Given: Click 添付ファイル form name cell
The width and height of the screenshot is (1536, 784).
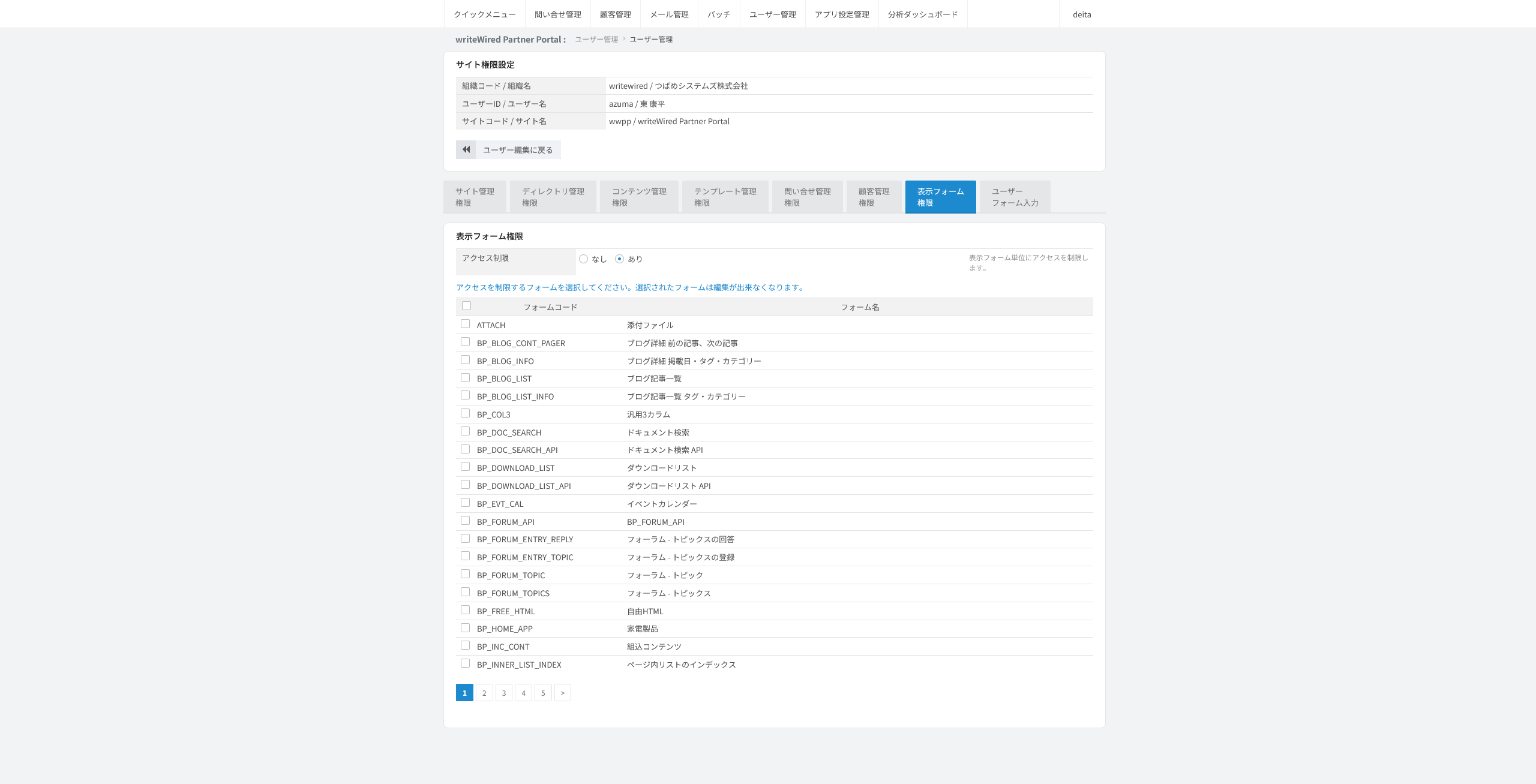Looking at the screenshot, I should pyautogui.click(x=650, y=325).
